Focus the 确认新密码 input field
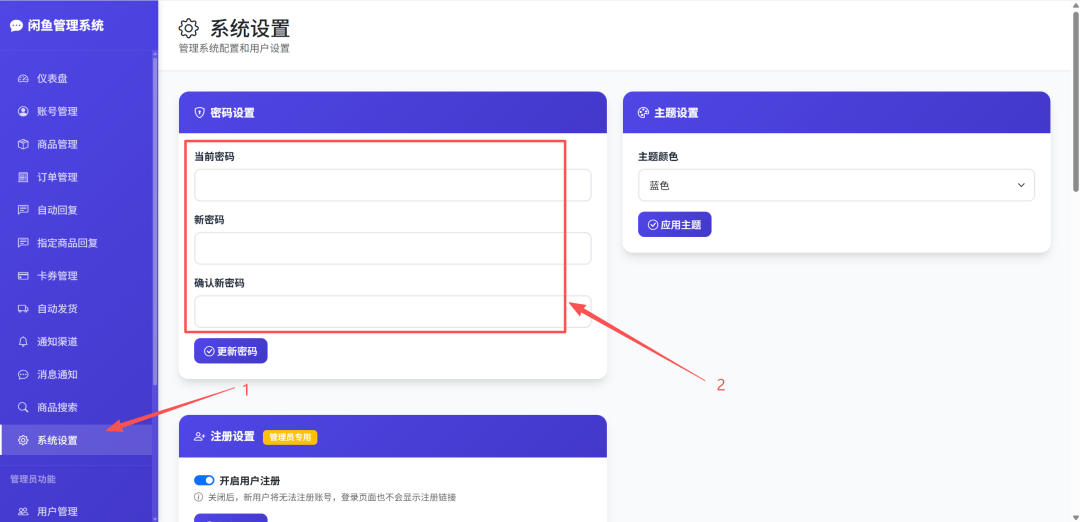 [x=393, y=311]
